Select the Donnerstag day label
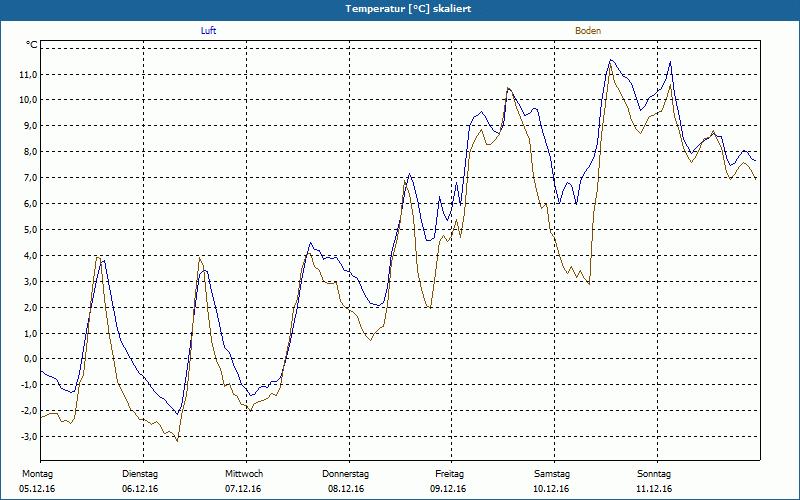The image size is (800, 500). pyautogui.click(x=345, y=474)
